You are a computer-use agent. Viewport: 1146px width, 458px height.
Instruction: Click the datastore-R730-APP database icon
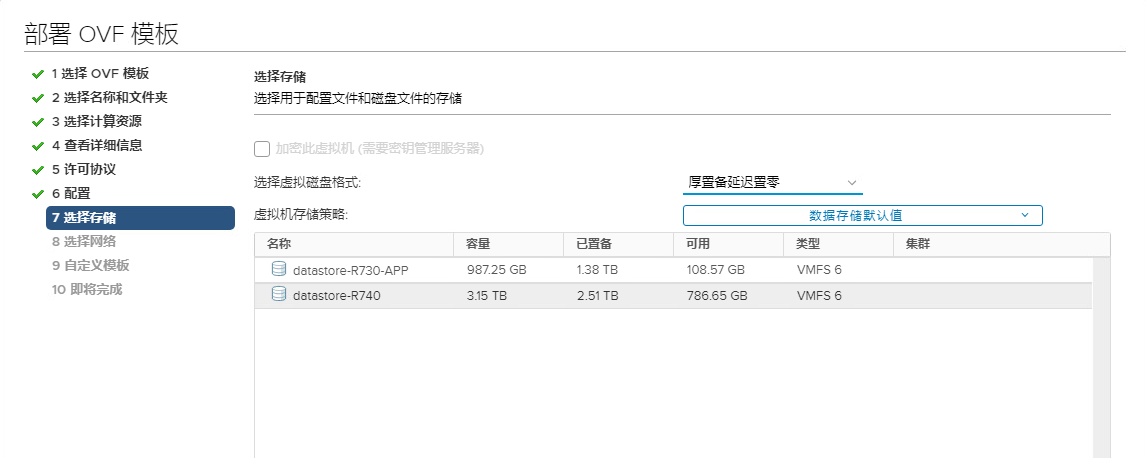pos(278,270)
